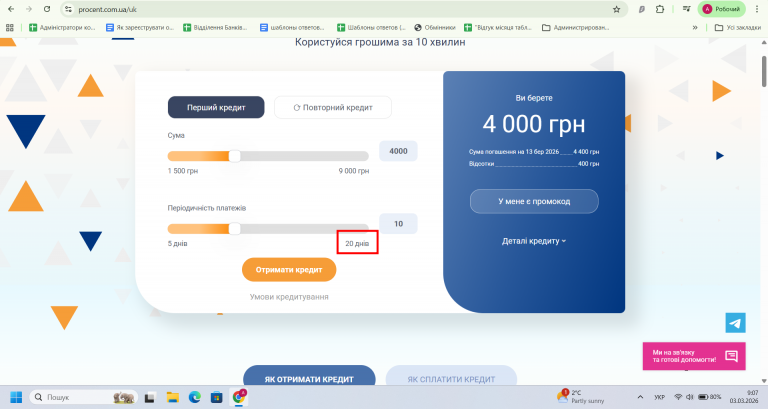Open Усі закладки folder
This screenshot has width=768, height=409.
(738, 27)
